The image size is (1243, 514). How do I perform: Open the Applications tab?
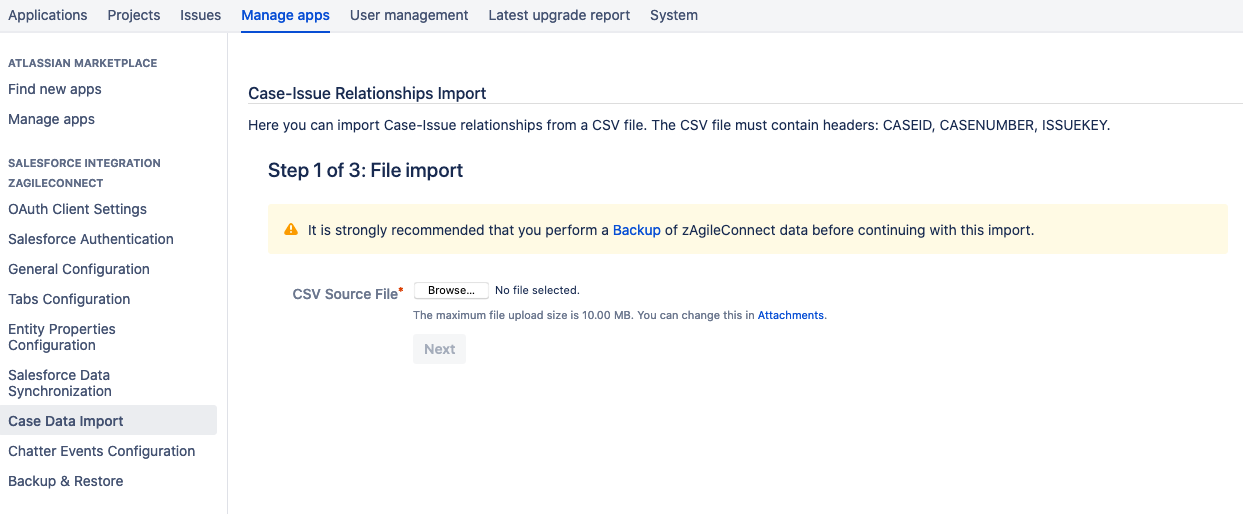(48, 15)
